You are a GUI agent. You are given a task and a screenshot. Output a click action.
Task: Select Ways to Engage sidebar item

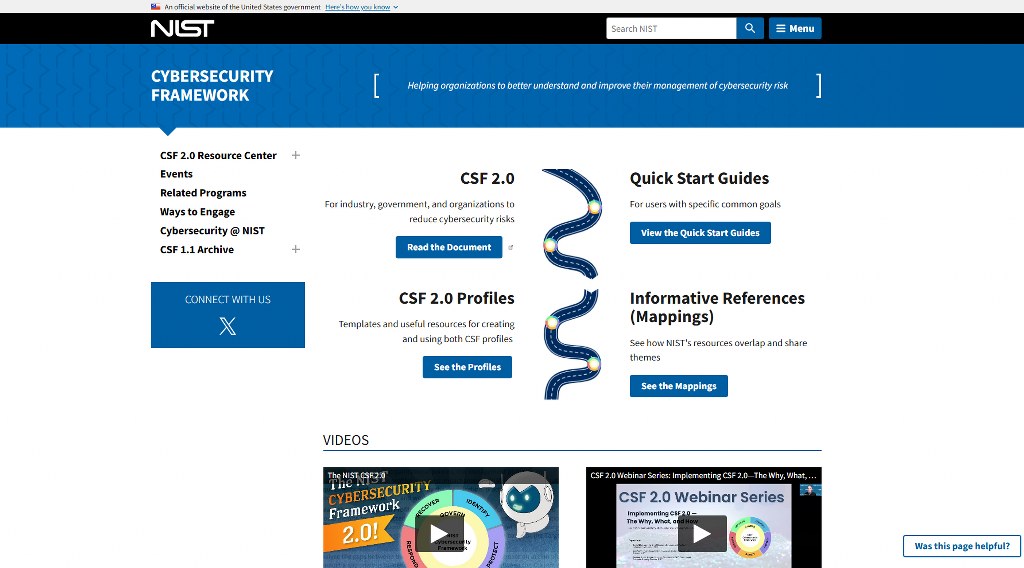[x=197, y=212]
